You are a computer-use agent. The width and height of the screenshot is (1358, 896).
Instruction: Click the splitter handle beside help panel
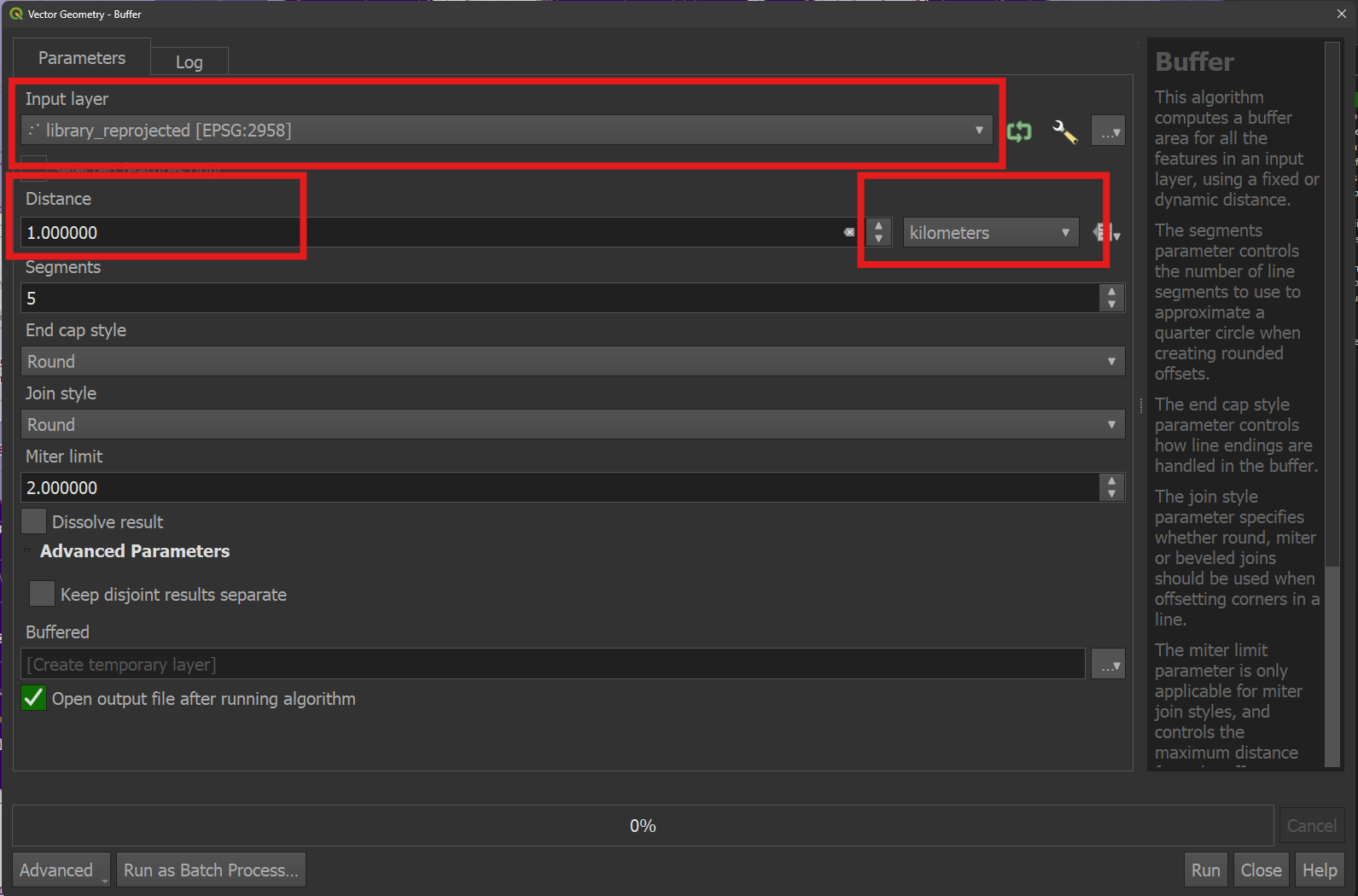(x=1141, y=405)
